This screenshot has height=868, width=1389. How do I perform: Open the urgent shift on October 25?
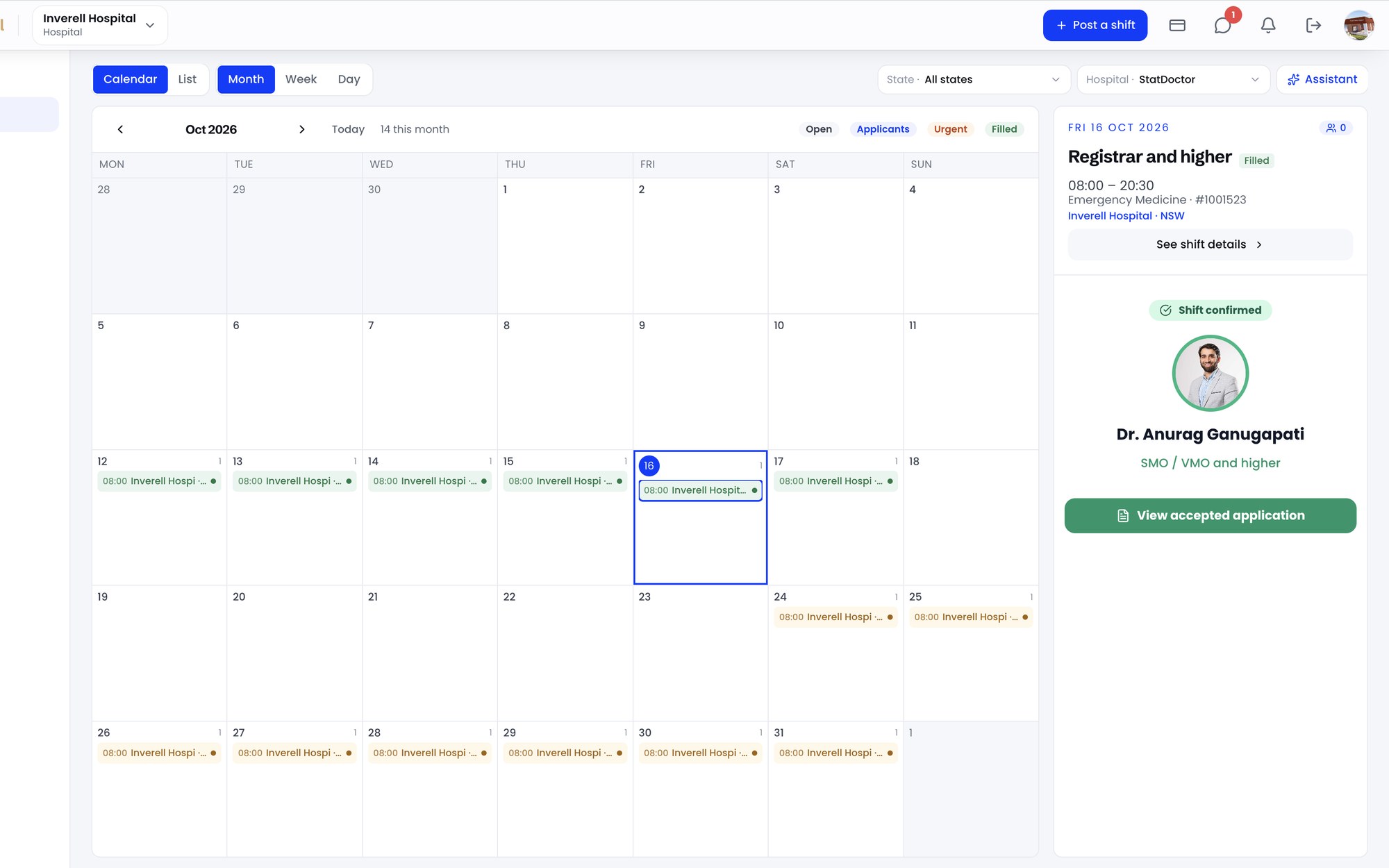click(971, 617)
